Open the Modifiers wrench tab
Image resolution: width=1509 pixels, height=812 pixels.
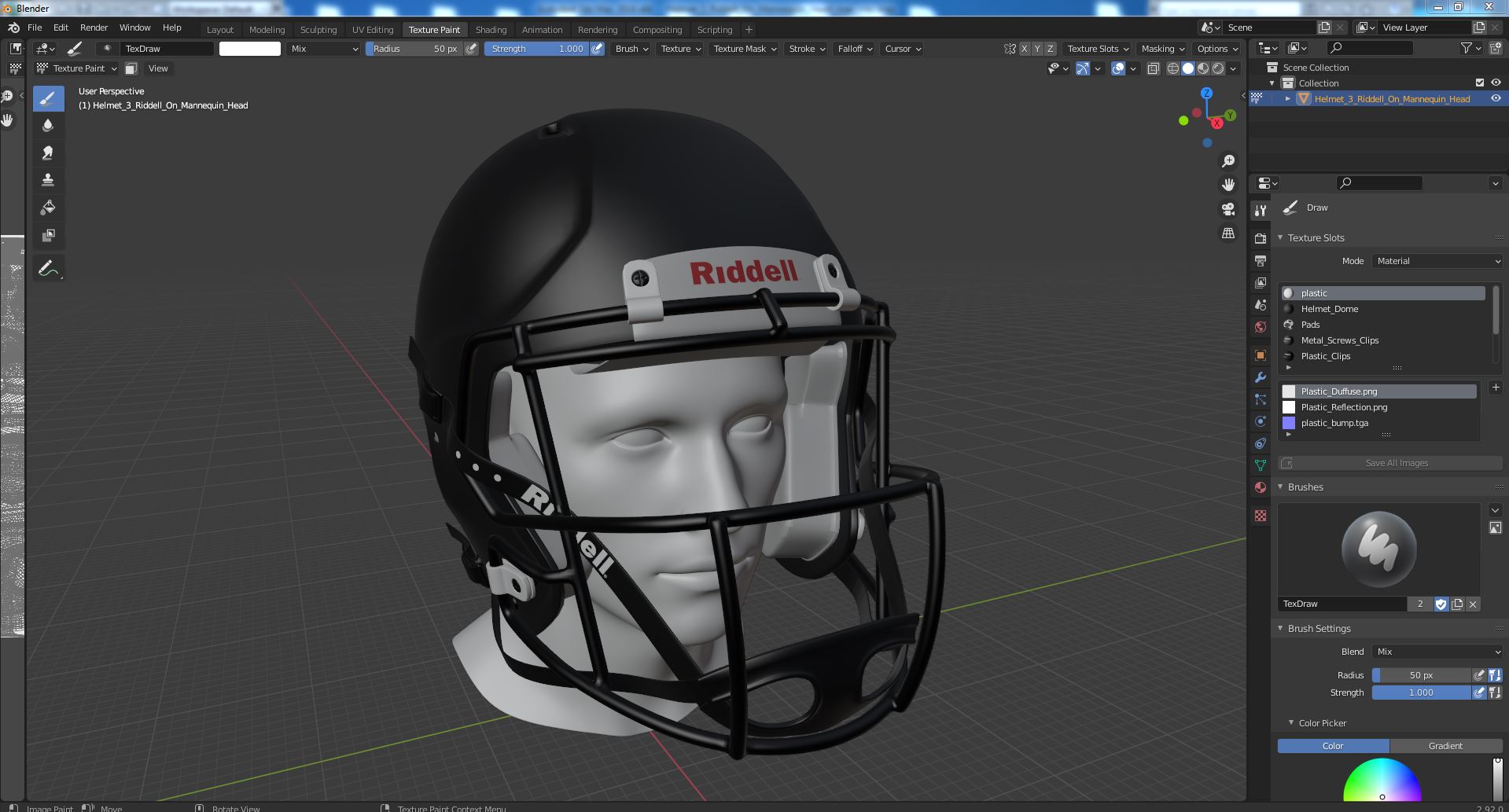click(1261, 377)
